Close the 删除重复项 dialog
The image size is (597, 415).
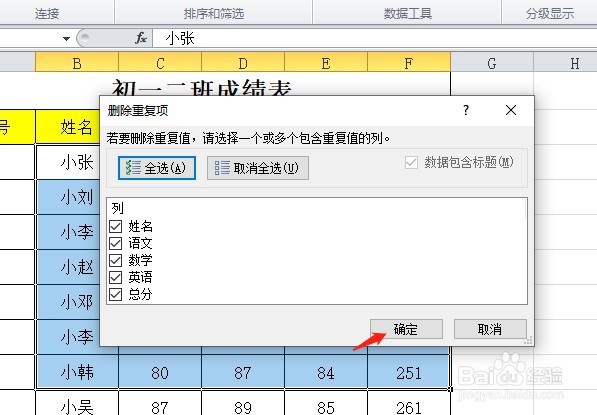(511, 110)
